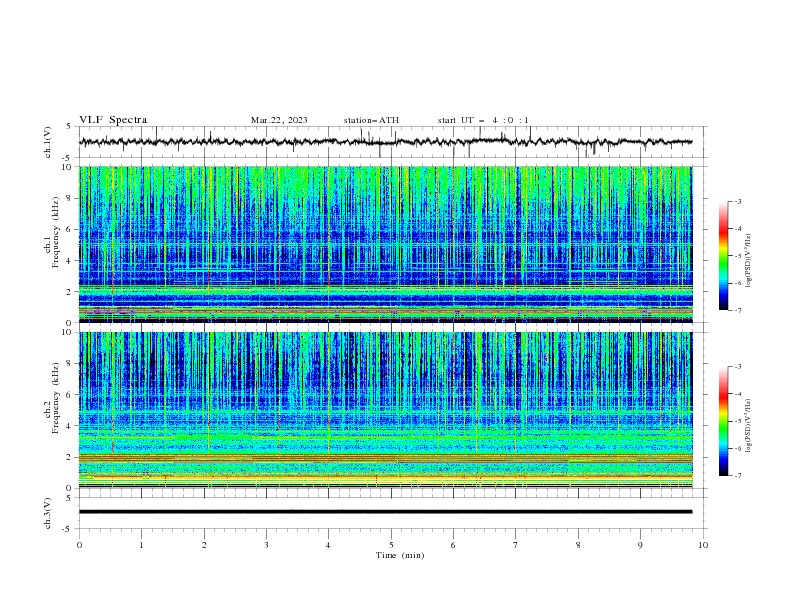
Task: Click inside the ch.1 spectrogram panel
Action: pyautogui.click(x=386, y=244)
